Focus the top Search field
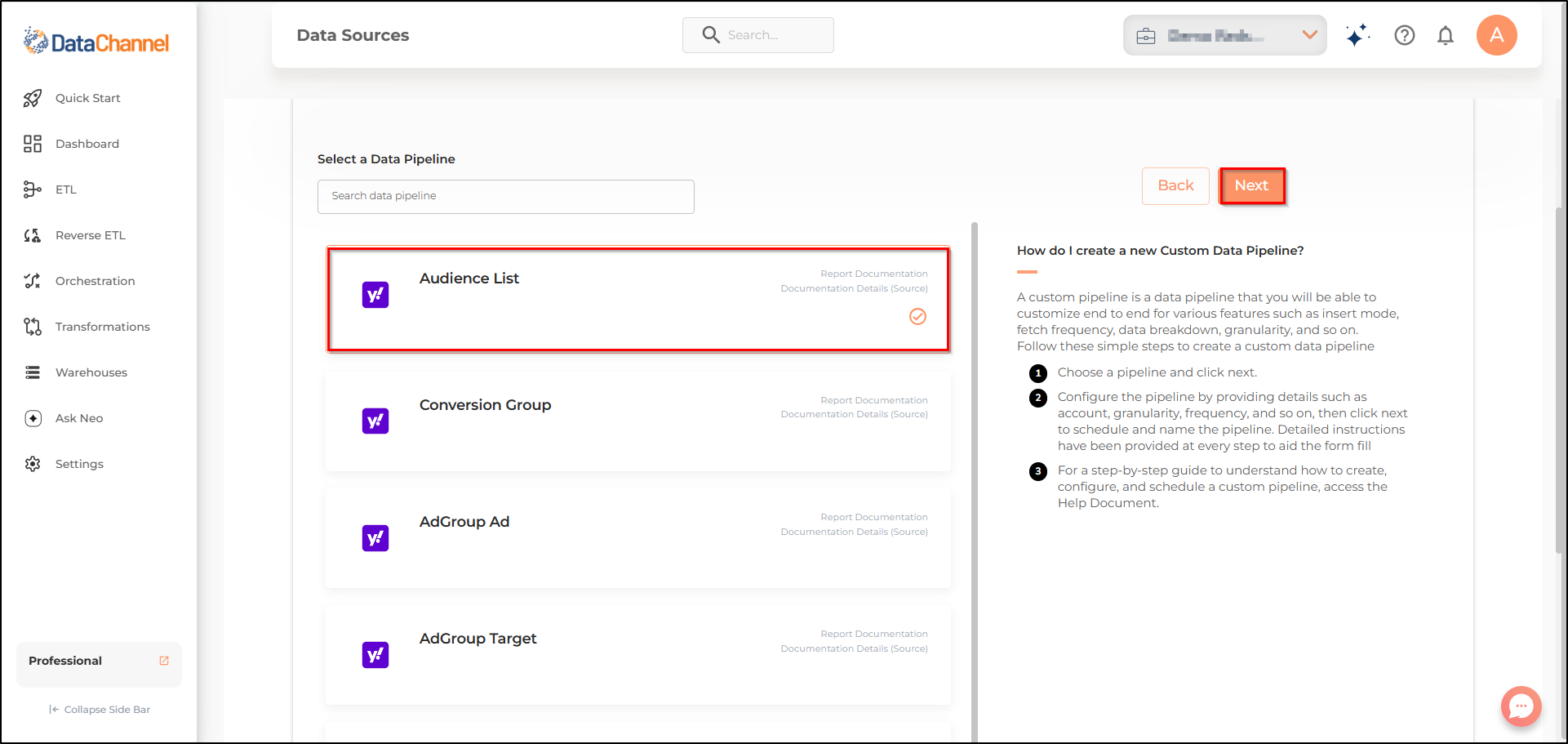This screenshot has height=744, width=1568. point(758,35)
